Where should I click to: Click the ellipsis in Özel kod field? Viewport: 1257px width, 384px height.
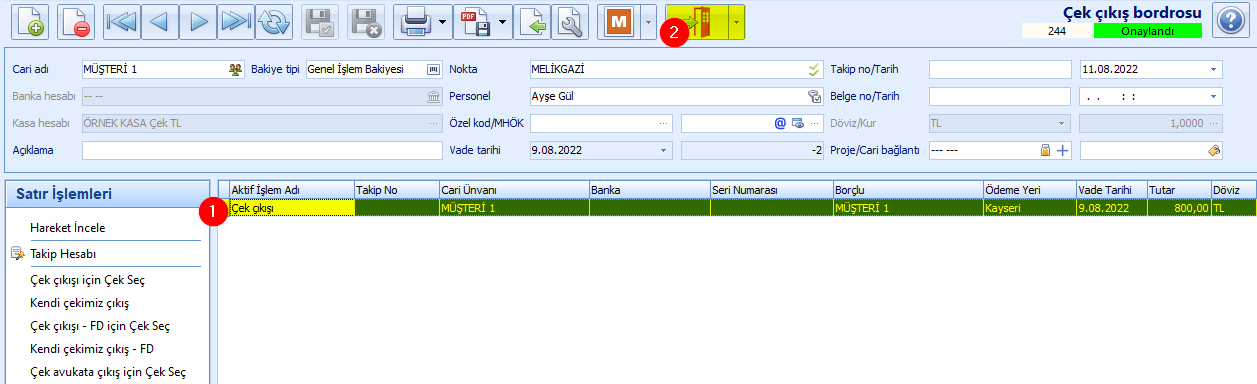point(664,123)
